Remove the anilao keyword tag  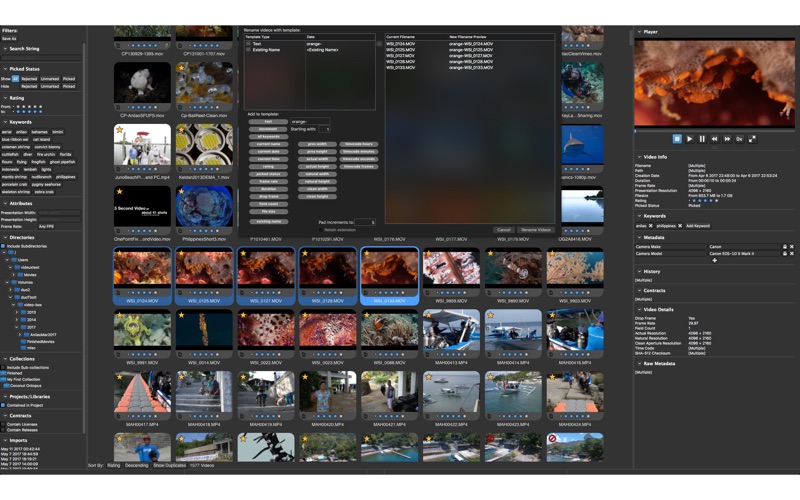click(x=651, y=226)
